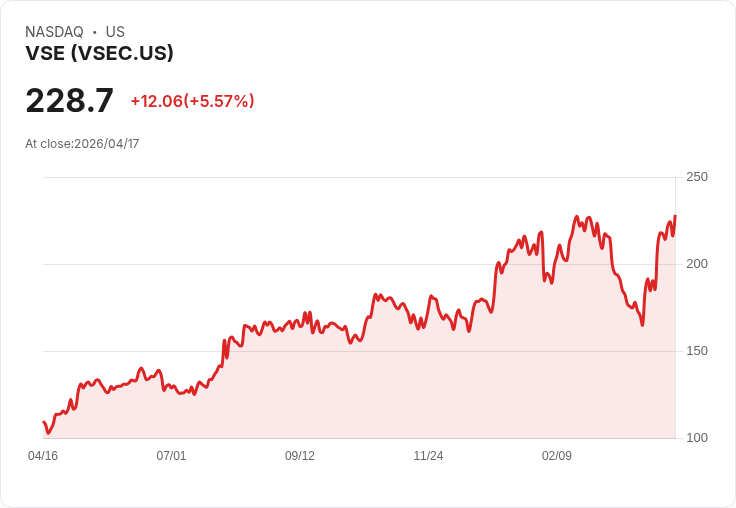Click the 228.7 closing price
Viewport: 736px width, 508px height.
click(x=69, y=101)
